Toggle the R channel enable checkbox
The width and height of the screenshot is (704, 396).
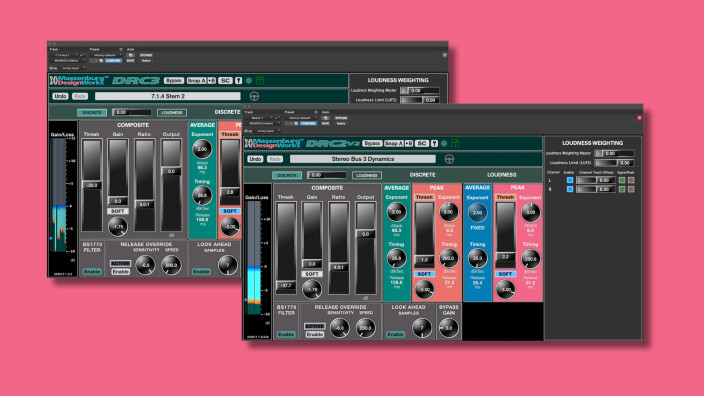click(x=570, y=189)
